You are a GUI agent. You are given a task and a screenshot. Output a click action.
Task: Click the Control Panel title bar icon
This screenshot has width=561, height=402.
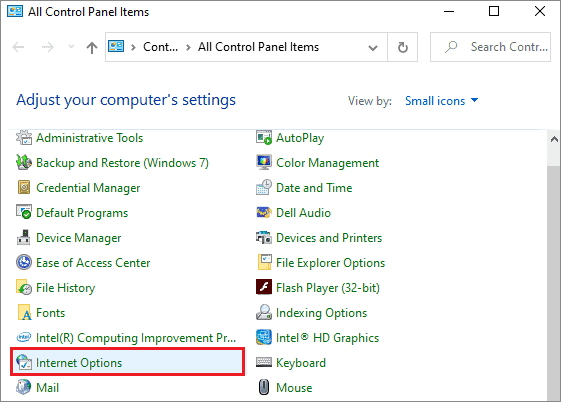coord(15,11)
